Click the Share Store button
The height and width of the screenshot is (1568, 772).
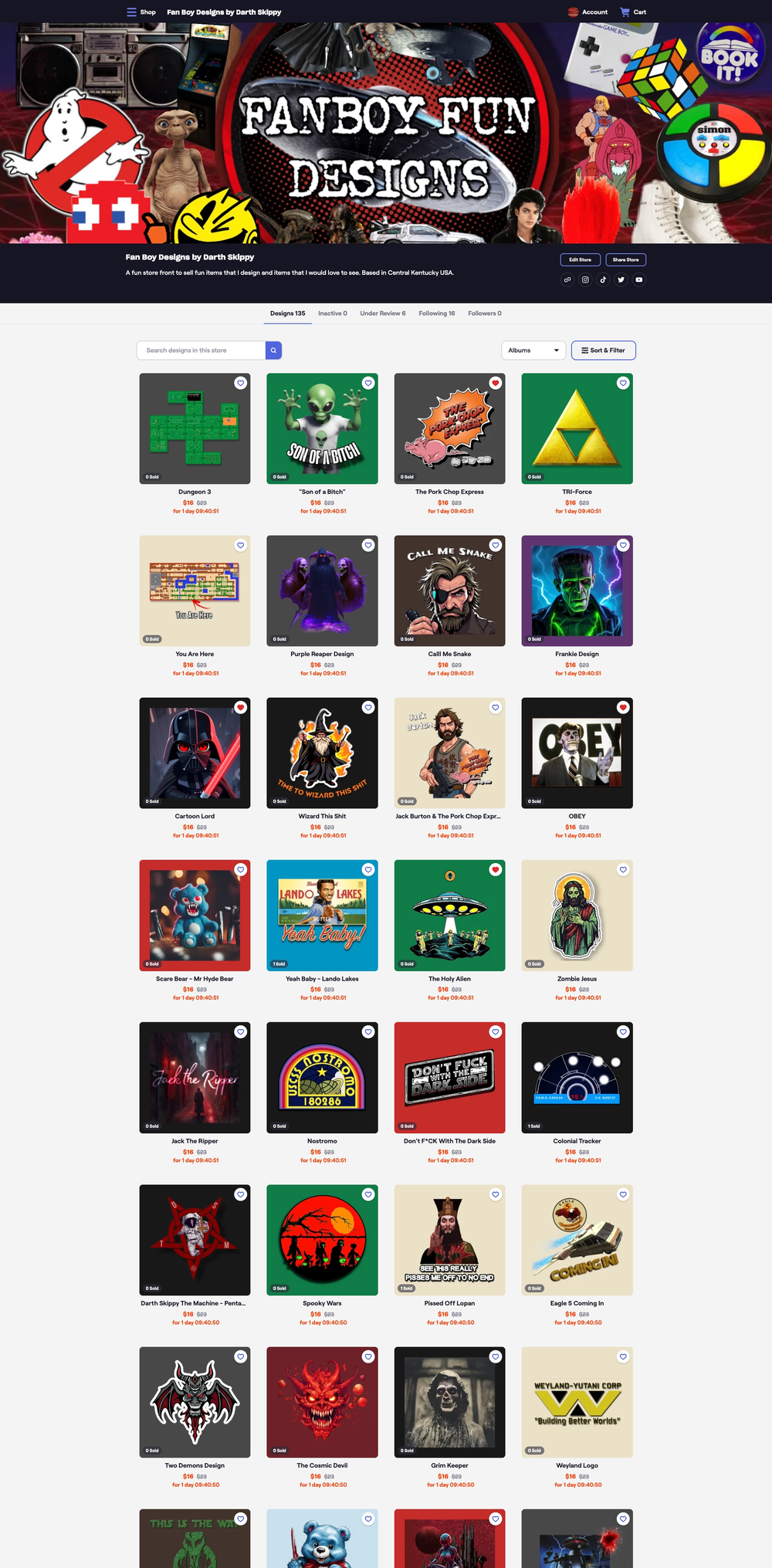[626, 259]
